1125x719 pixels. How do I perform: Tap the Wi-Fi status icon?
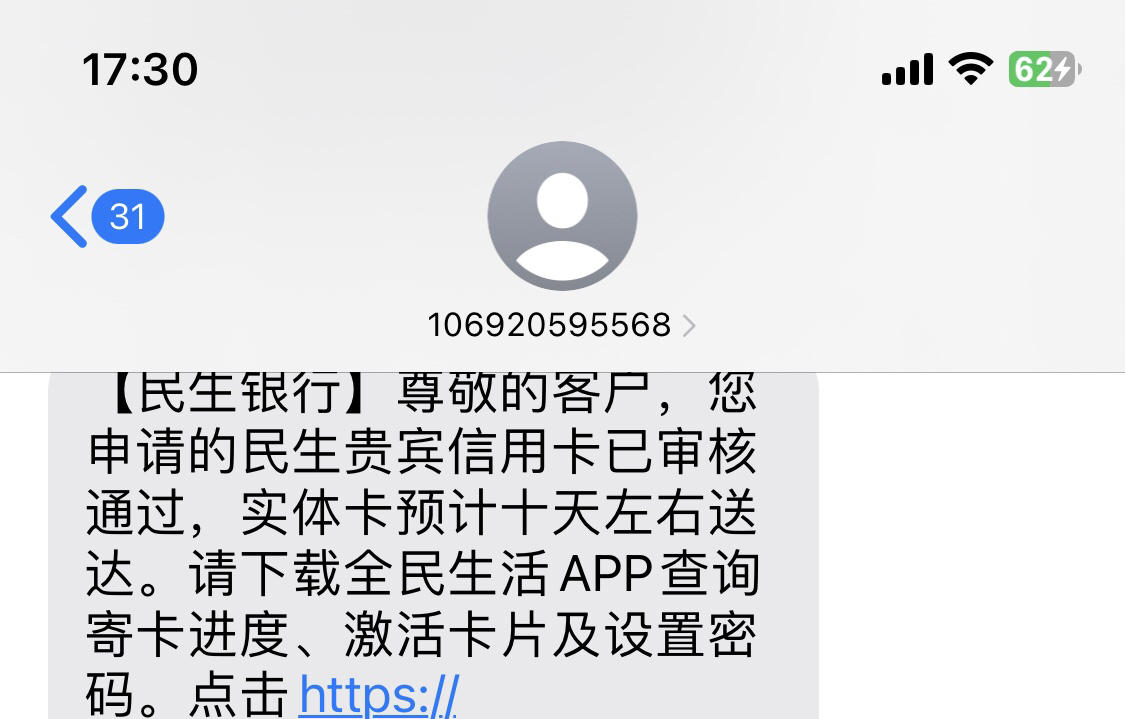click(x=970, y=69)
